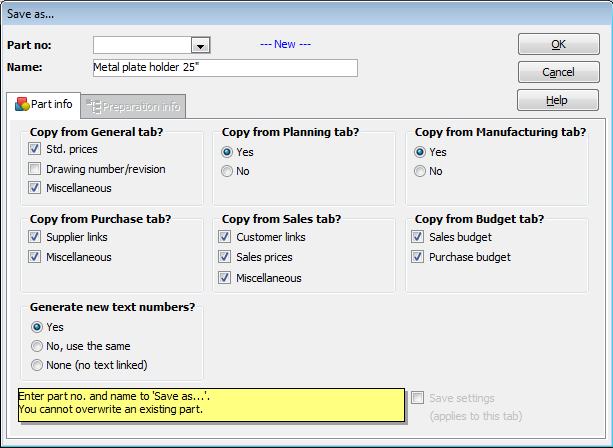613x448 pixels.
Task: Toggle Miscellaneous under General tab
Action: [x=35, y=188]
